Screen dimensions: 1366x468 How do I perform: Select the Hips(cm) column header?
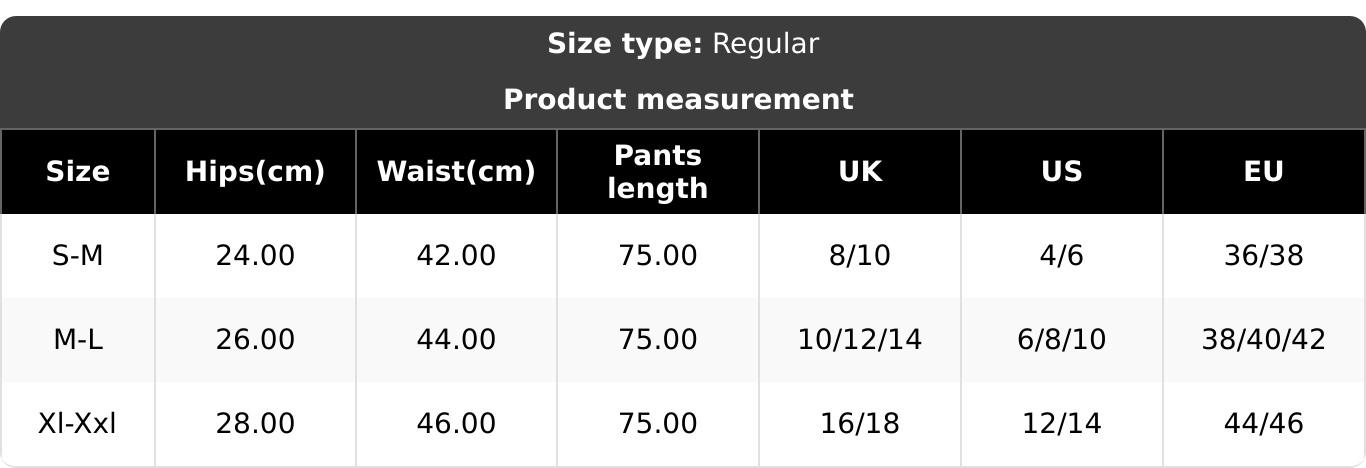coord(255,172)
